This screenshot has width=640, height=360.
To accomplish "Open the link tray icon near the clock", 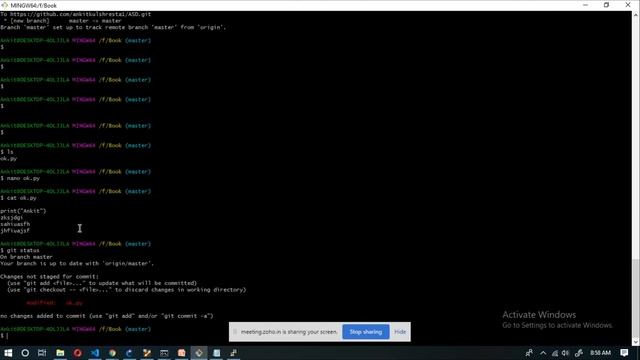I will [578, 353].
